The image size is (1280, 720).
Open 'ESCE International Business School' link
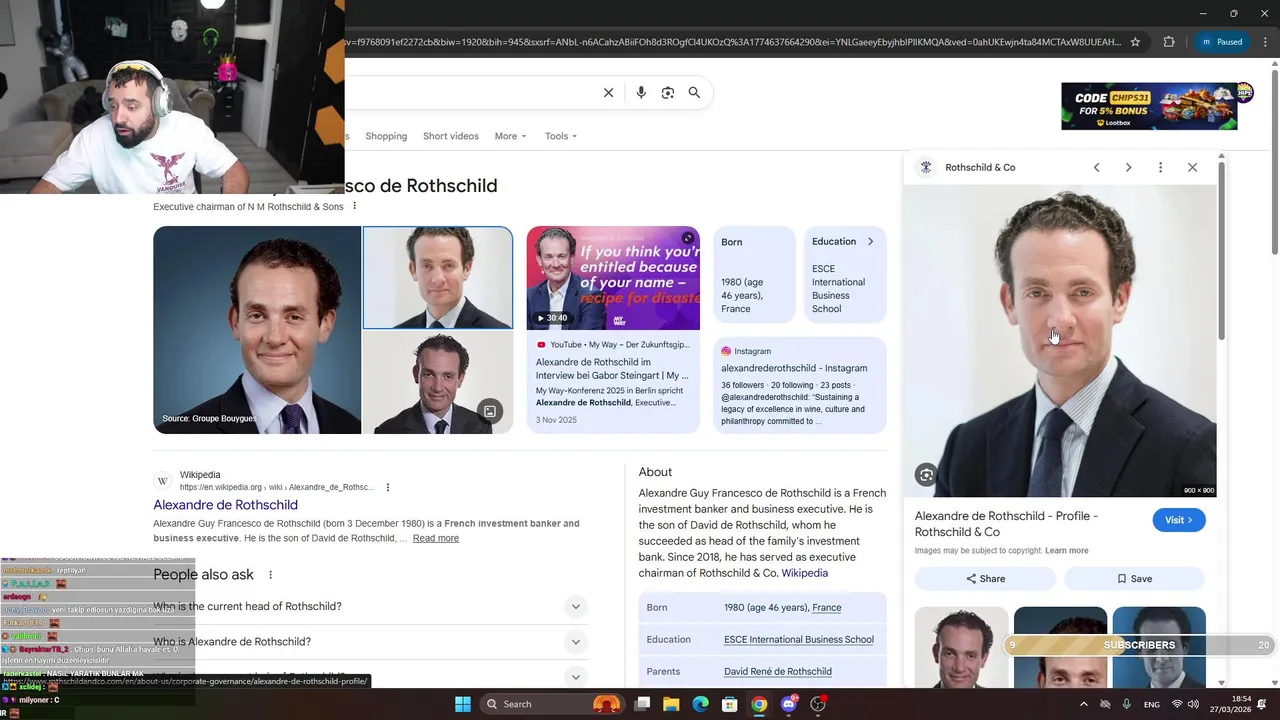[x=798, y=640]
